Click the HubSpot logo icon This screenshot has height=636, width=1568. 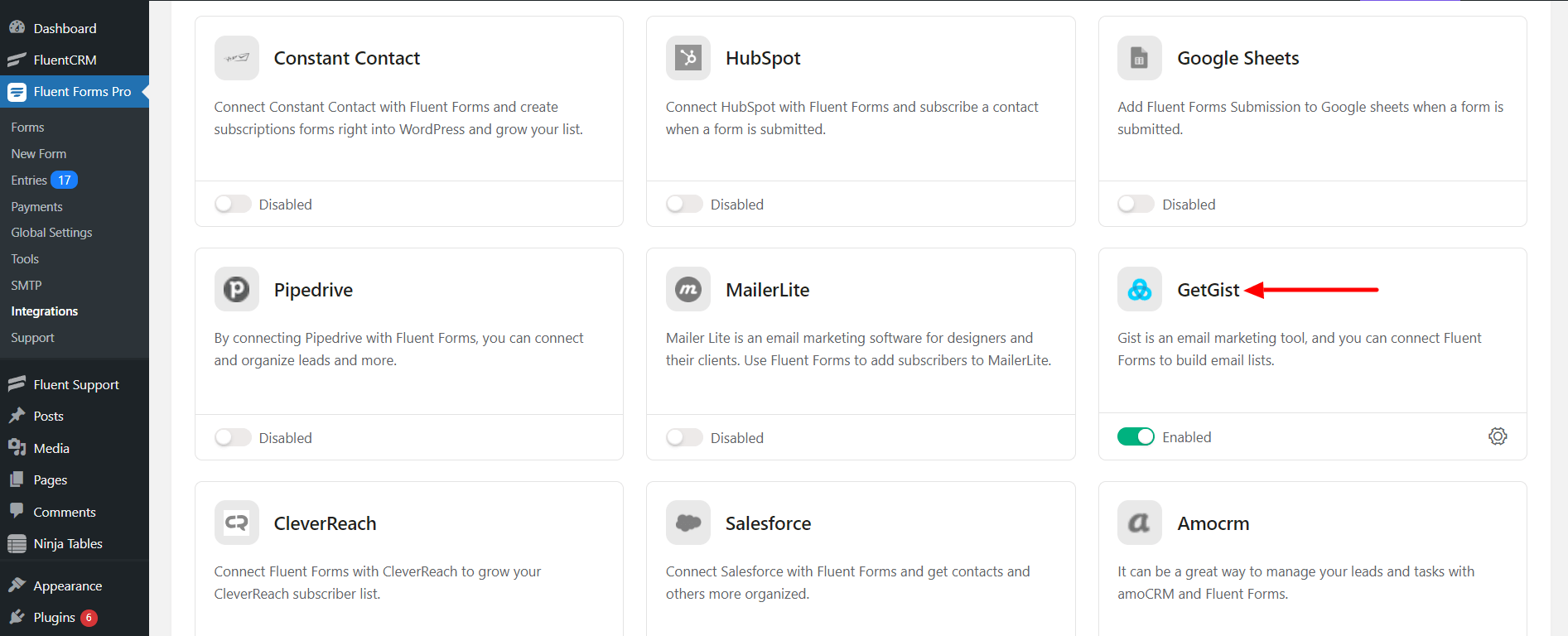tap(688, 58)
